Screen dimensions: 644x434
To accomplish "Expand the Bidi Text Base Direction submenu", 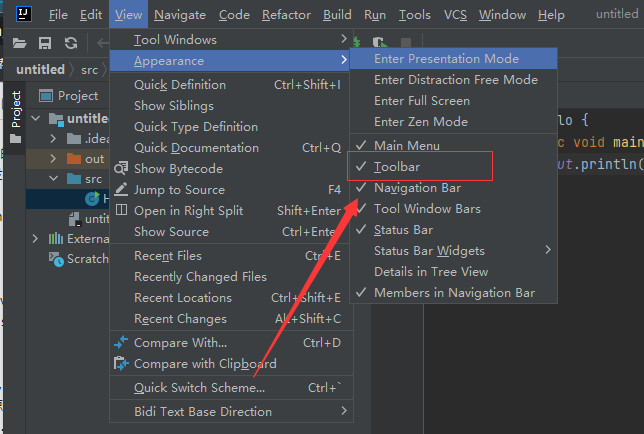I will coord(232,411).
